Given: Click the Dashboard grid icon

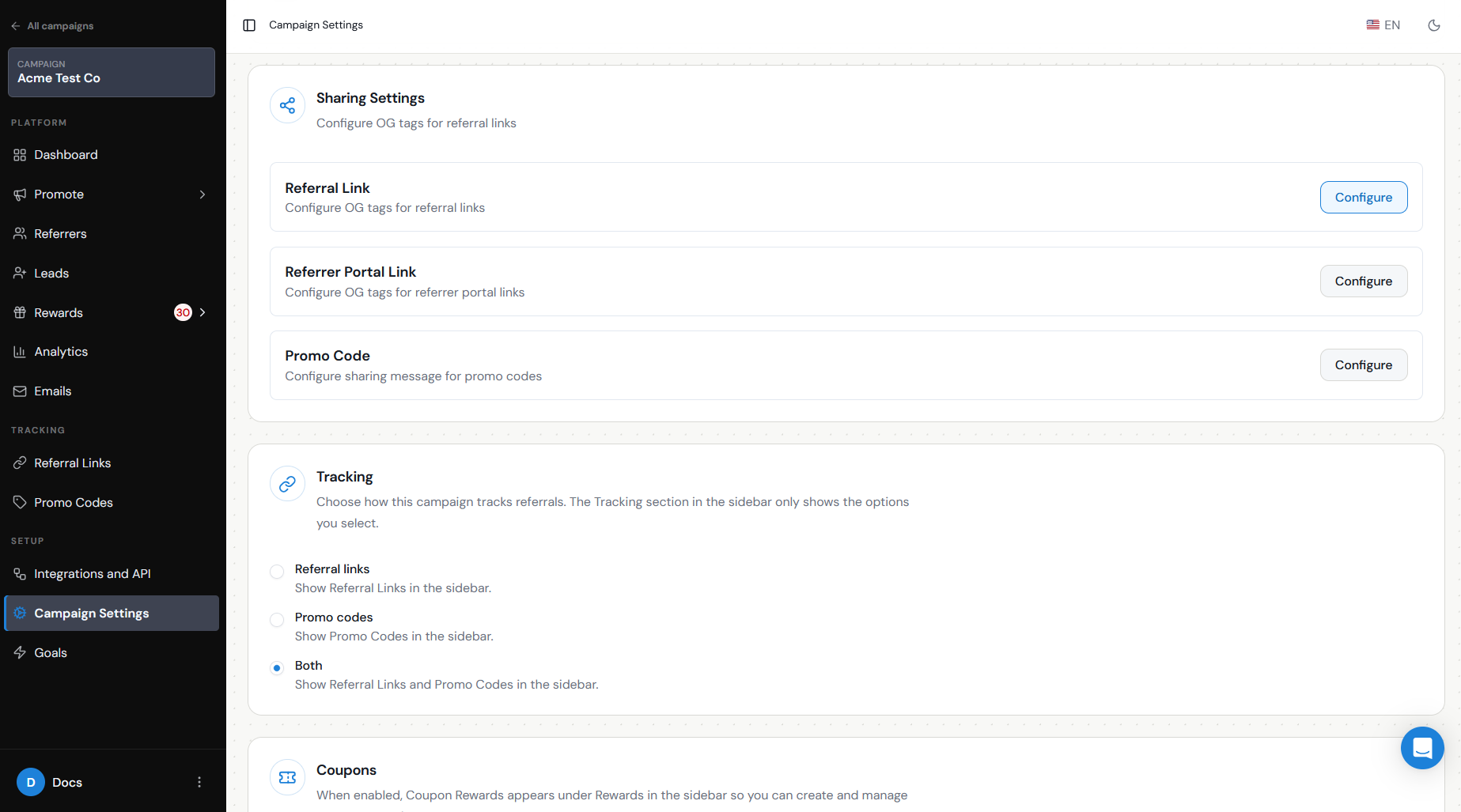Looking at the screenshot, I should point(20,155).
